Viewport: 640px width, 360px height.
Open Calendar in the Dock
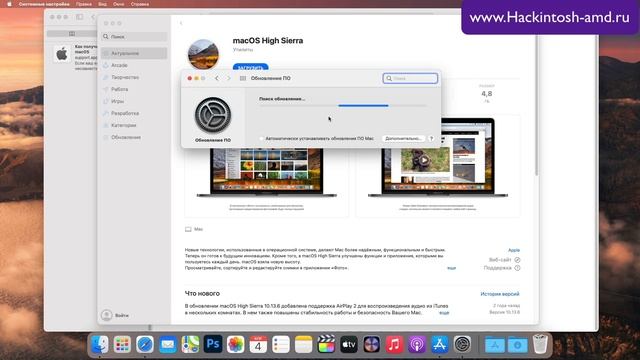(x=258, y=345)
